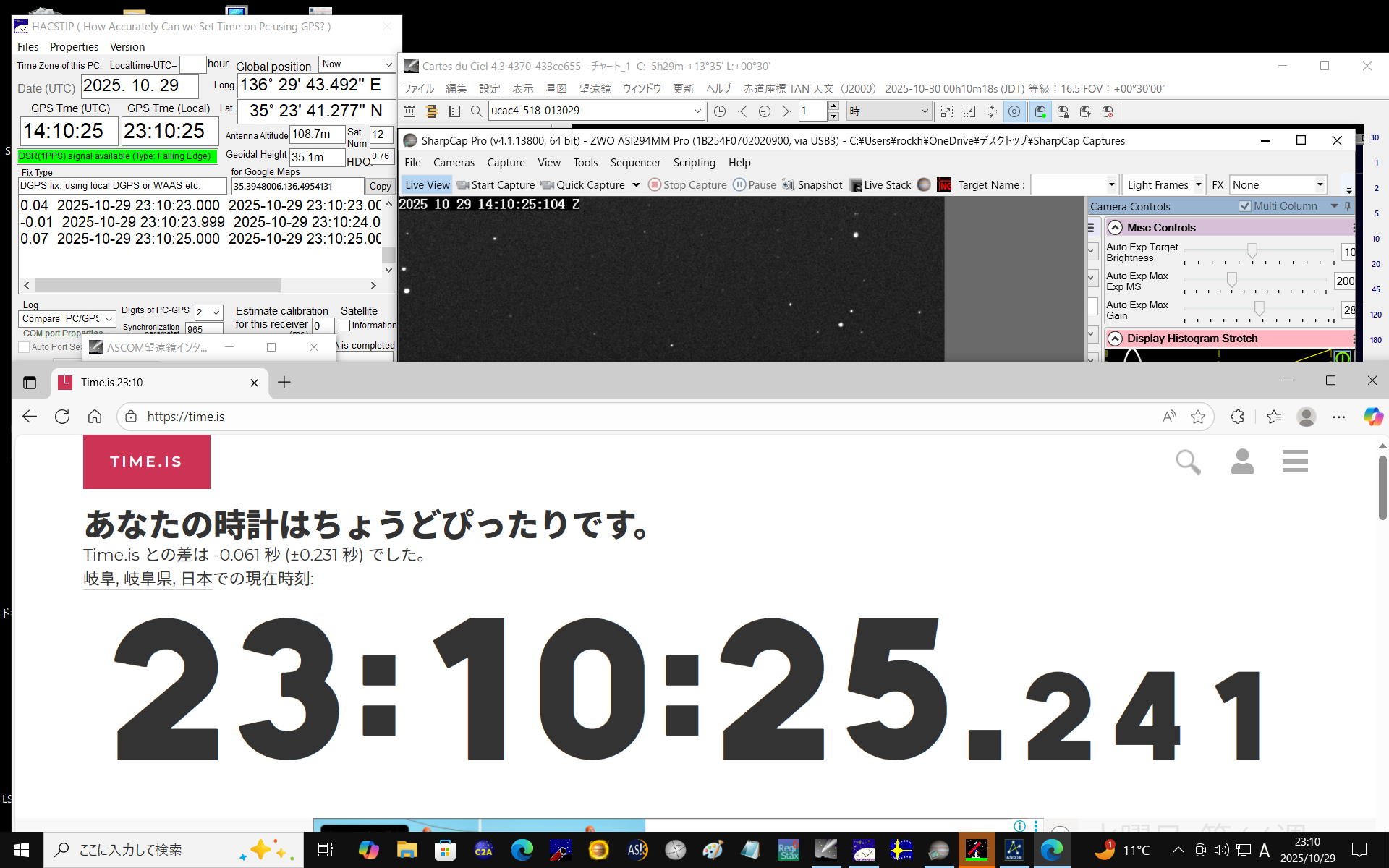Enable the Satellite information checkbox
The height and width of the screenshot is (868, 1389).
[345, 325]
